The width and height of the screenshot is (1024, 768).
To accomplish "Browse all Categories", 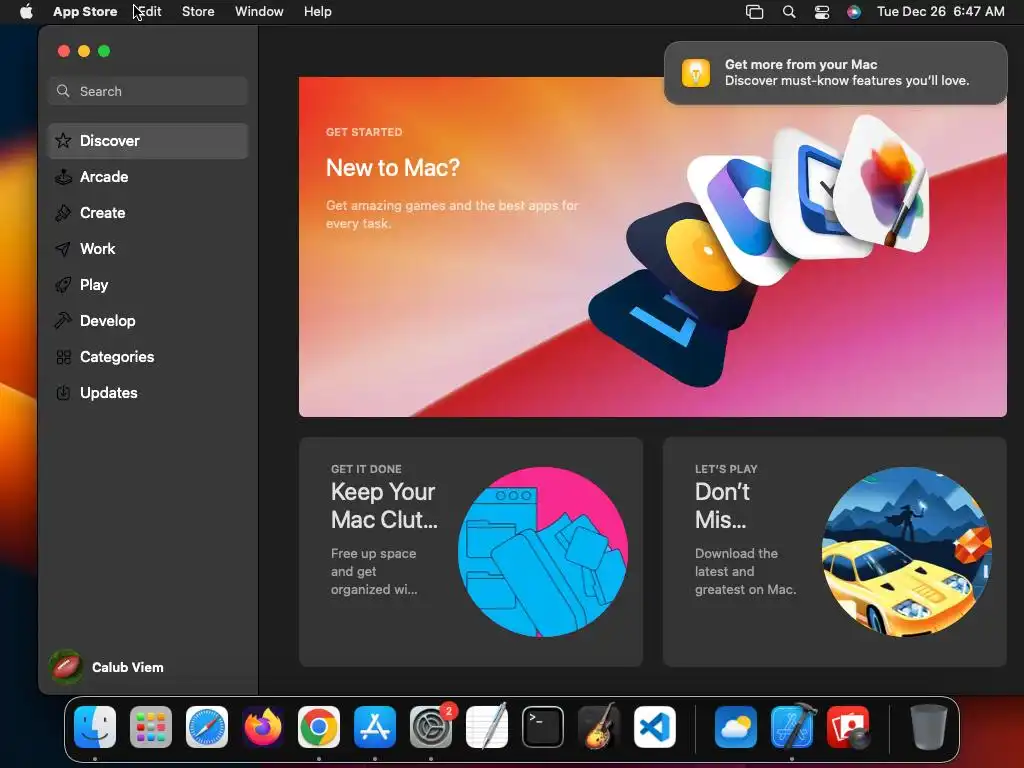I will click(148, 357).
